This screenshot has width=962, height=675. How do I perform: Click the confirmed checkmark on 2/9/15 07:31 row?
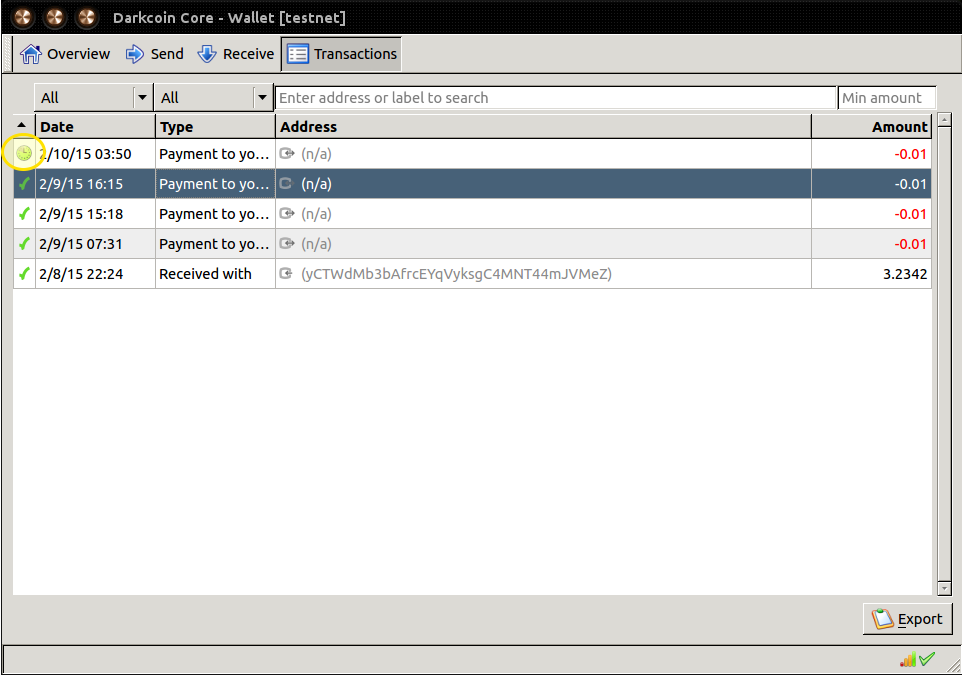[x=24, y=244]
